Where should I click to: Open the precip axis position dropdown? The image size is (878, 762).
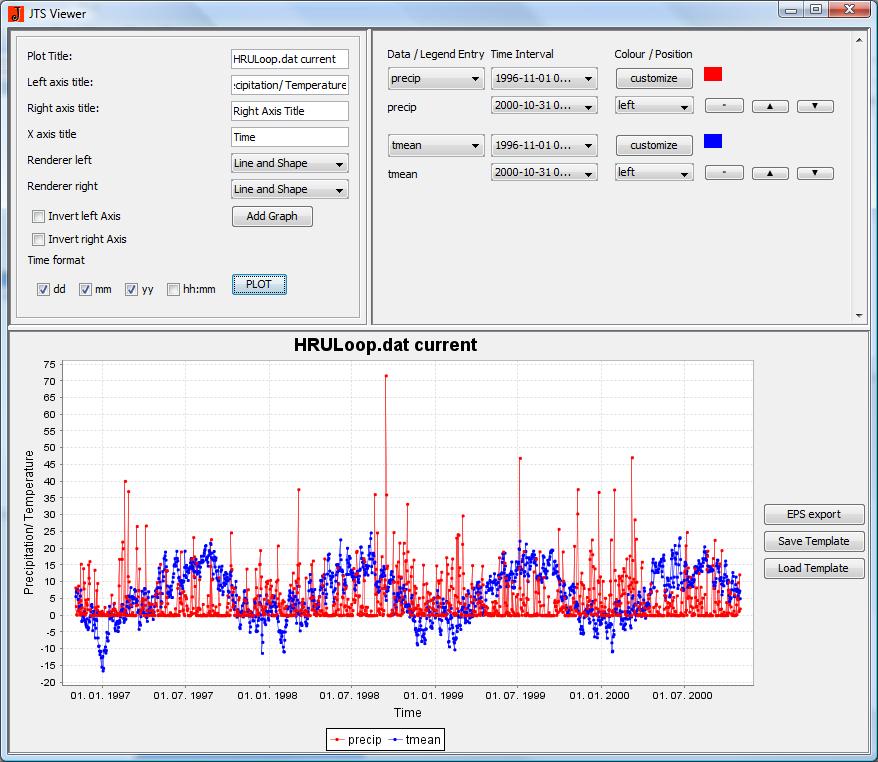pyautogui.click(x=654, y=105)
